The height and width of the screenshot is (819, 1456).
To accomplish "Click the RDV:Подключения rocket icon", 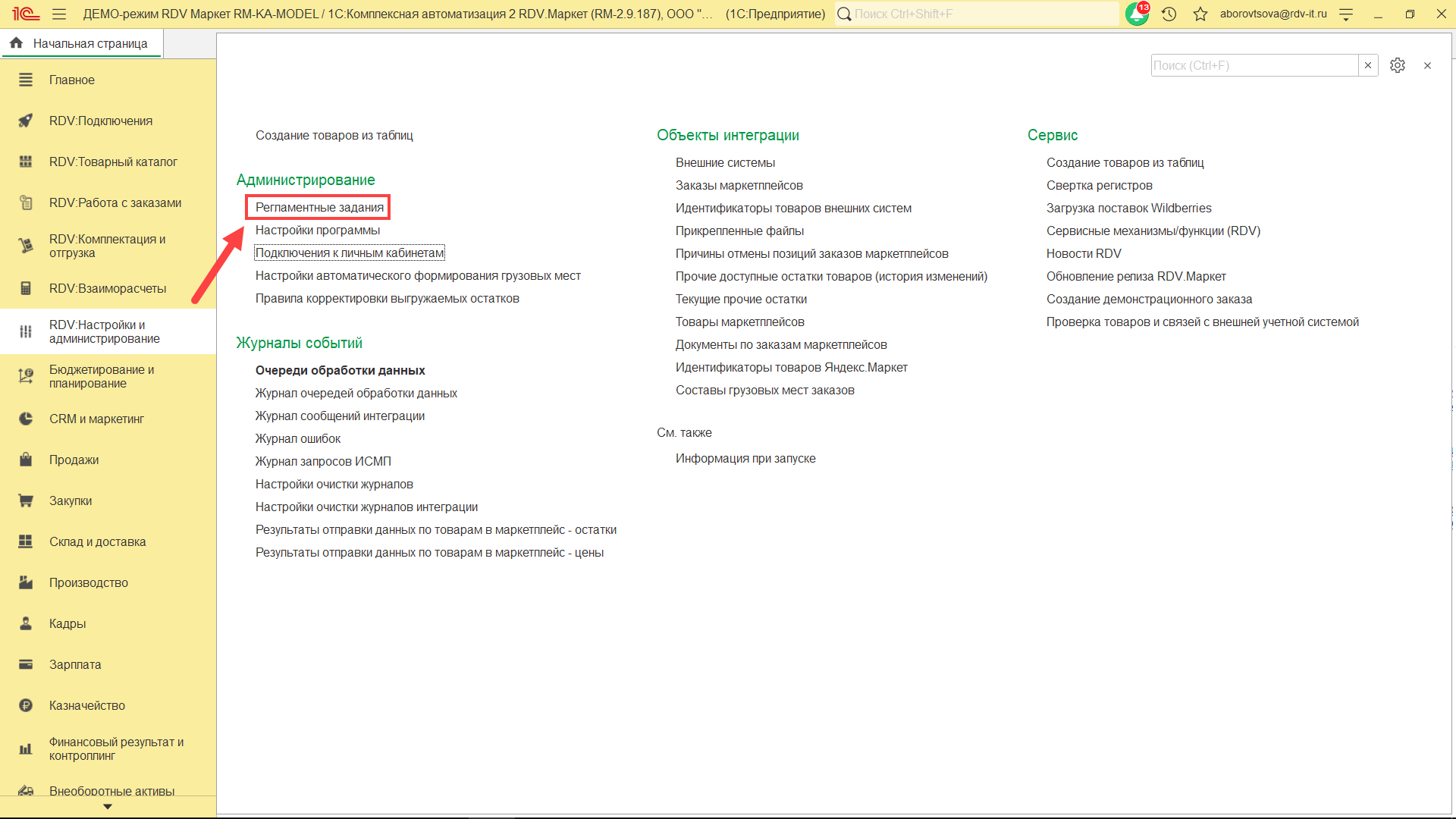I will pyautogui.click(x=26, y=121).
